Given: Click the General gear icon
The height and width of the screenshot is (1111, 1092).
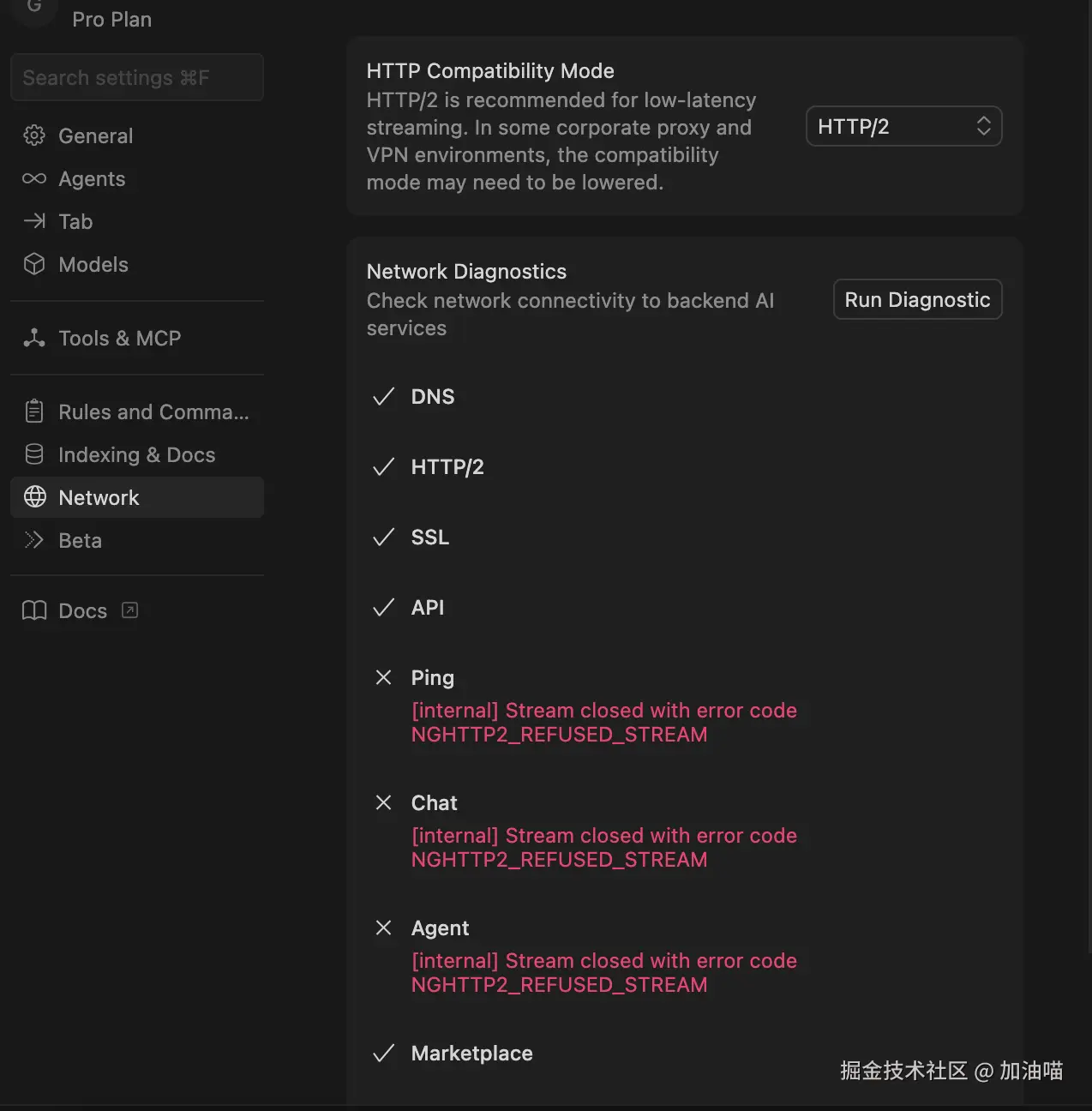Looking at the screenshot, I should (34, 135).
